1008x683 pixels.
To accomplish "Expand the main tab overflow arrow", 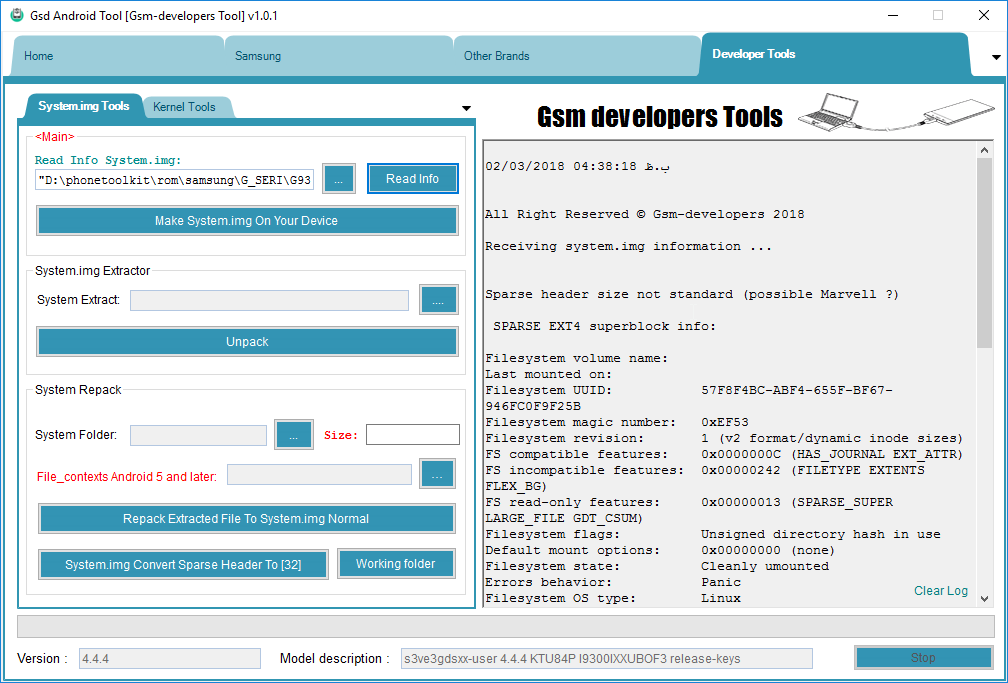I will [996, 57].
